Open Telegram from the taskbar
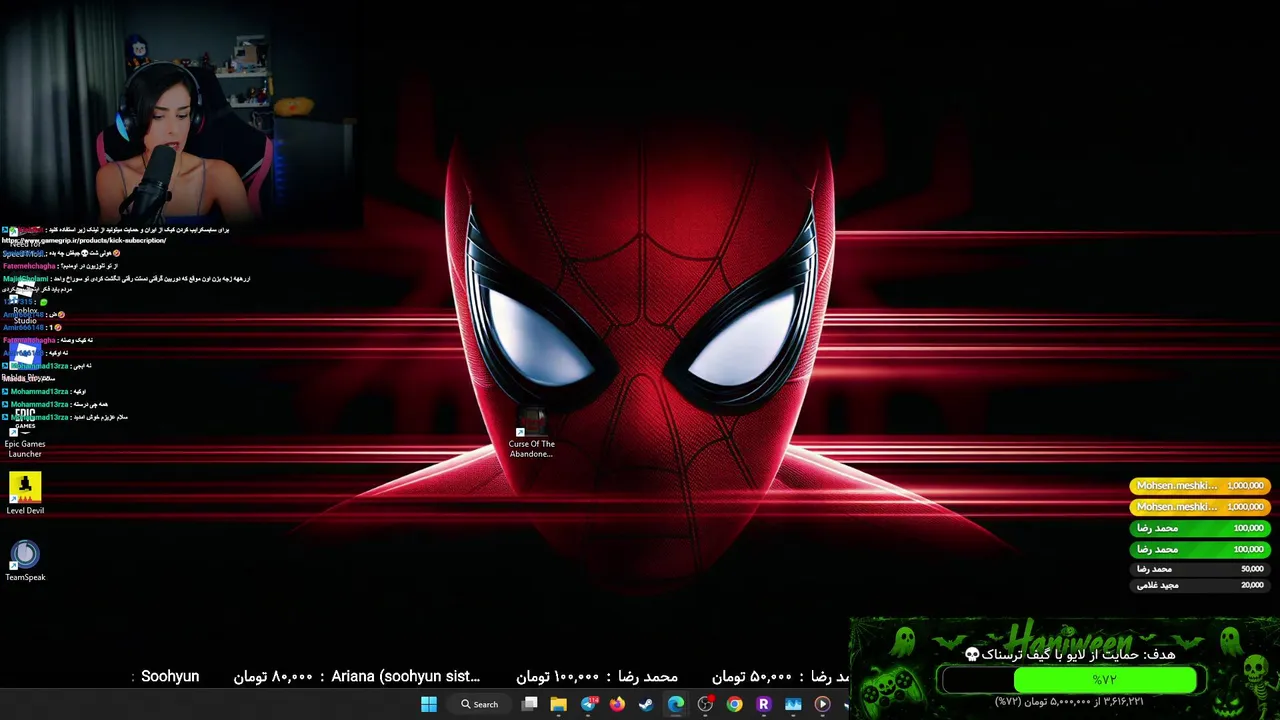This screenshot has height=720, width=1280. click(x=588, y=704)
